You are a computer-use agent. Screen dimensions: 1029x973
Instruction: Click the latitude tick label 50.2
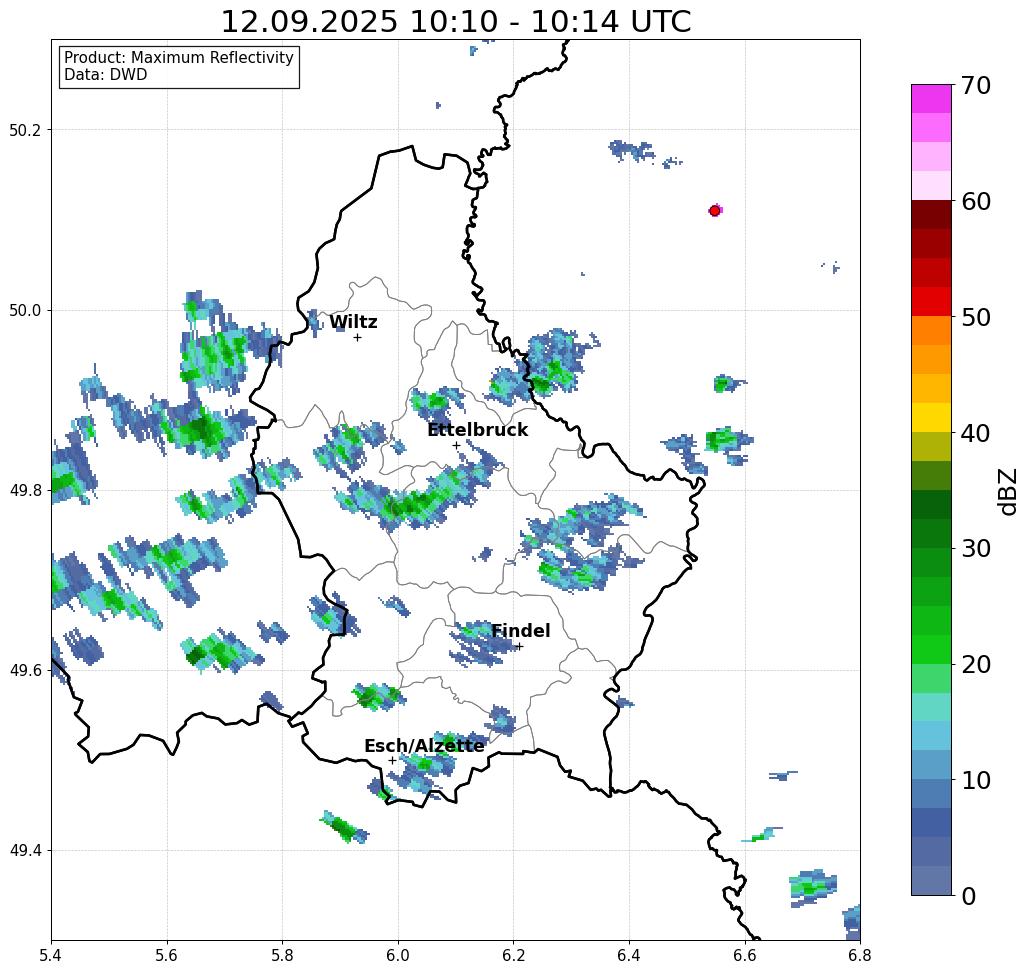coord(25,130)
